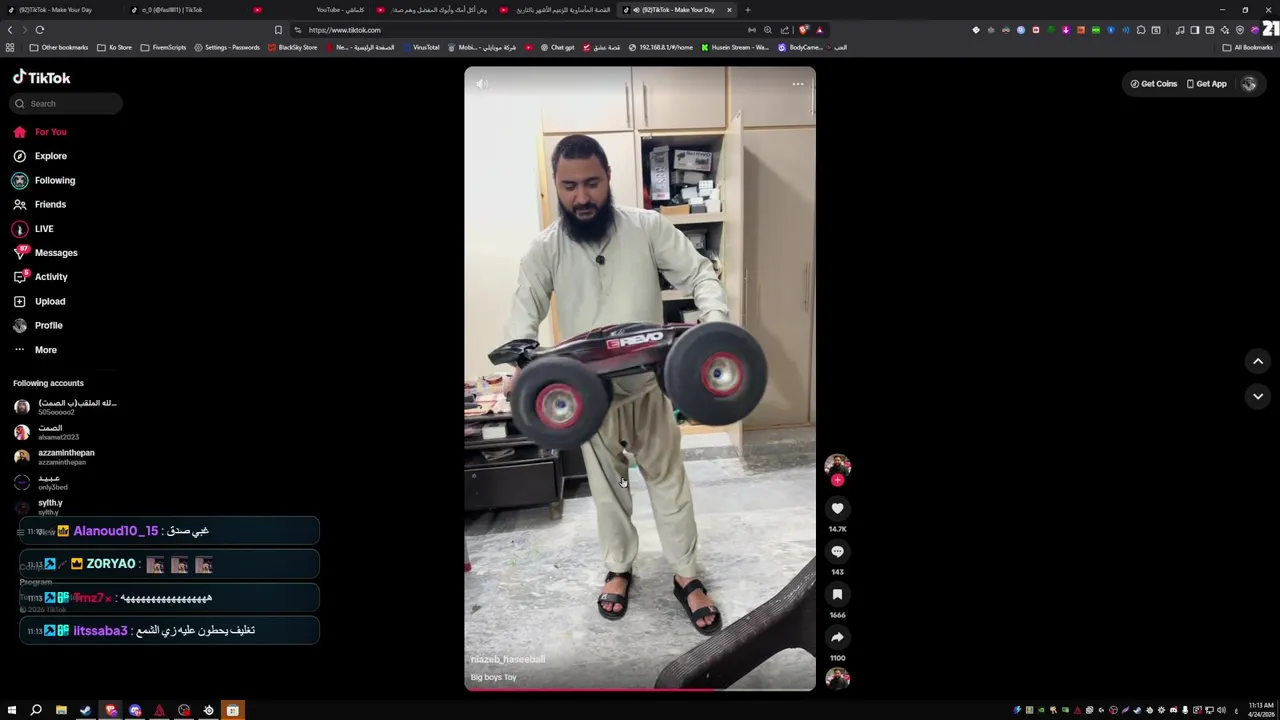This screenshot has width=1280, height=720.
Task: Share the video with the arrow icon
Action: [837, 637]
